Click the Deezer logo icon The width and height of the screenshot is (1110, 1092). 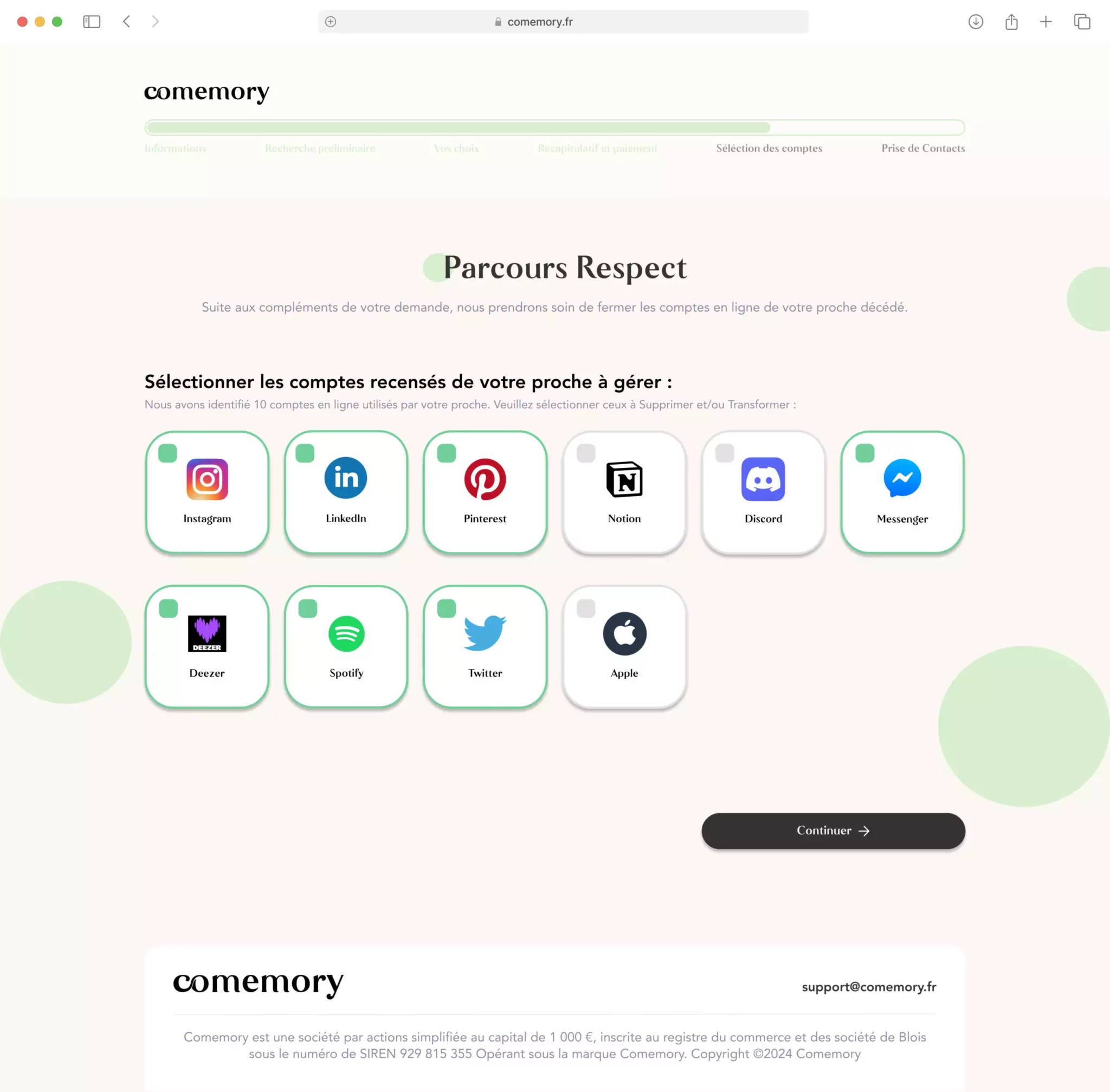(207, 634)
